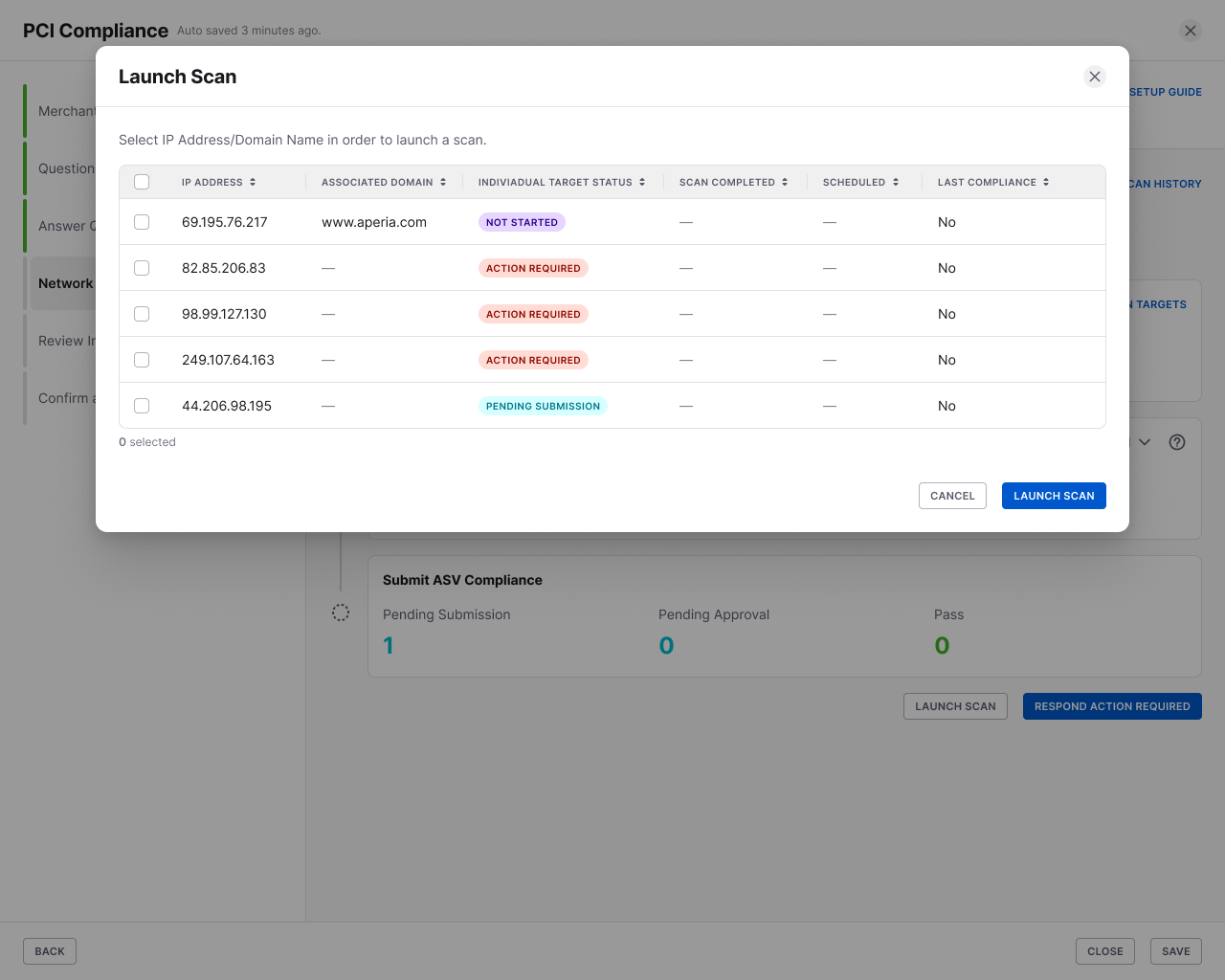
Task: Click Respond Action Required button
Action: pos(1112,706)
